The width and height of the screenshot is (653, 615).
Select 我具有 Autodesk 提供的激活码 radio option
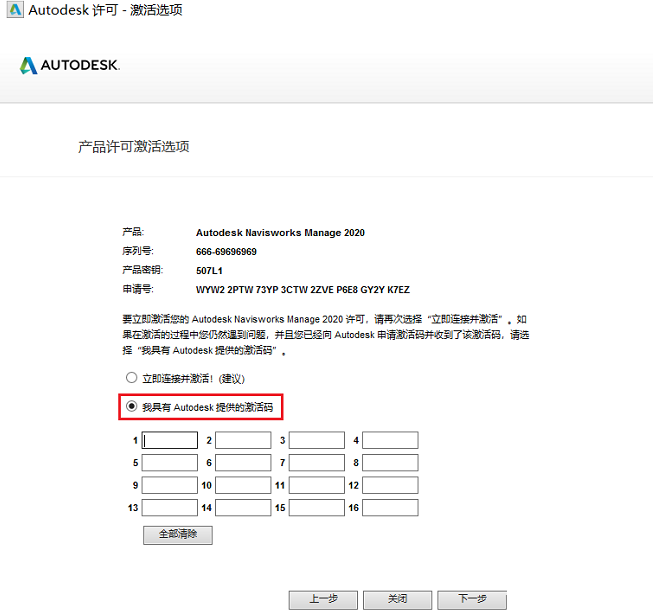pyautogui.click(x=132, y=406)
